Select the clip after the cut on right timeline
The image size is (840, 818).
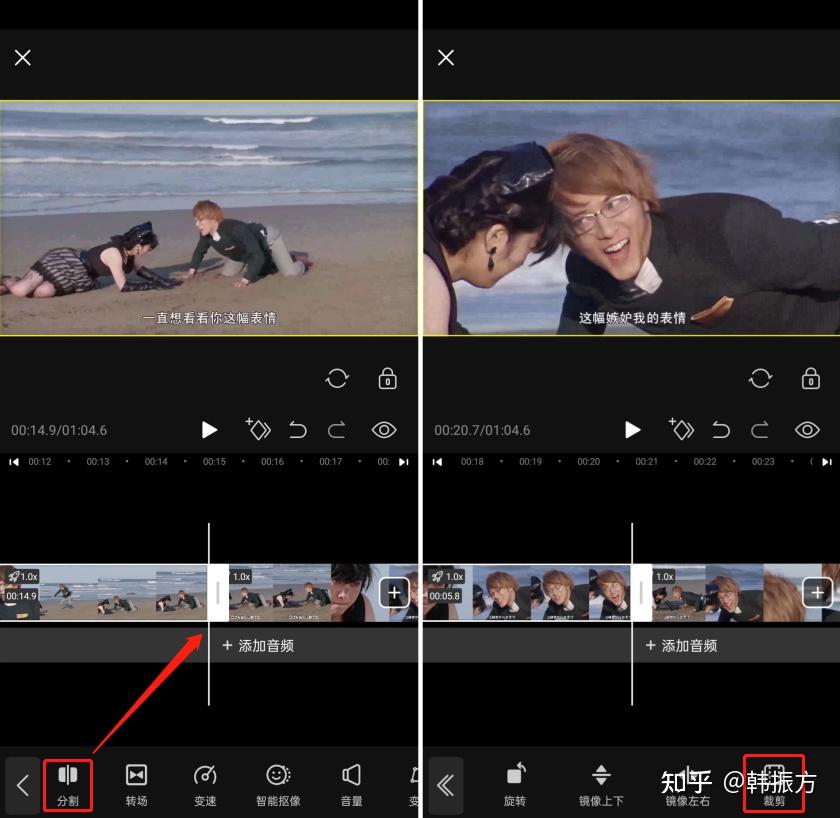click(746, 593)
